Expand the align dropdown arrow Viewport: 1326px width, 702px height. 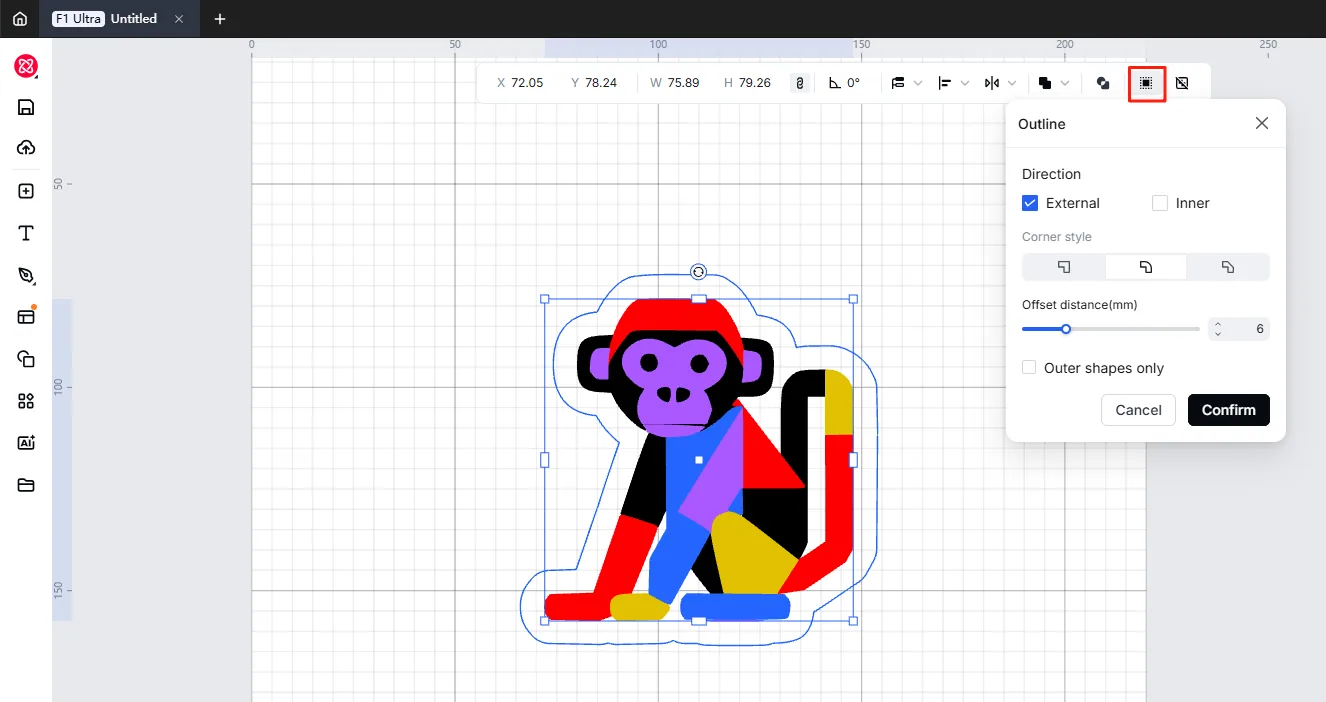point(965,83)
